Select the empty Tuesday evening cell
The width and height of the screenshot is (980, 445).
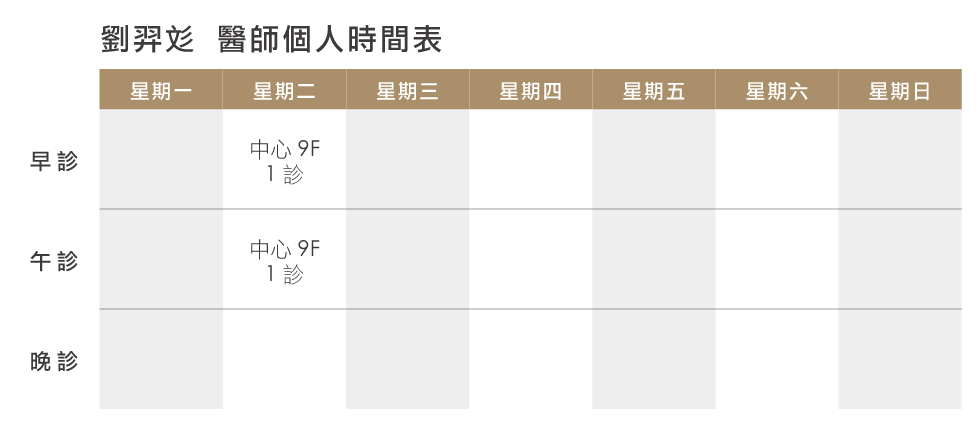tap(284, 360)
